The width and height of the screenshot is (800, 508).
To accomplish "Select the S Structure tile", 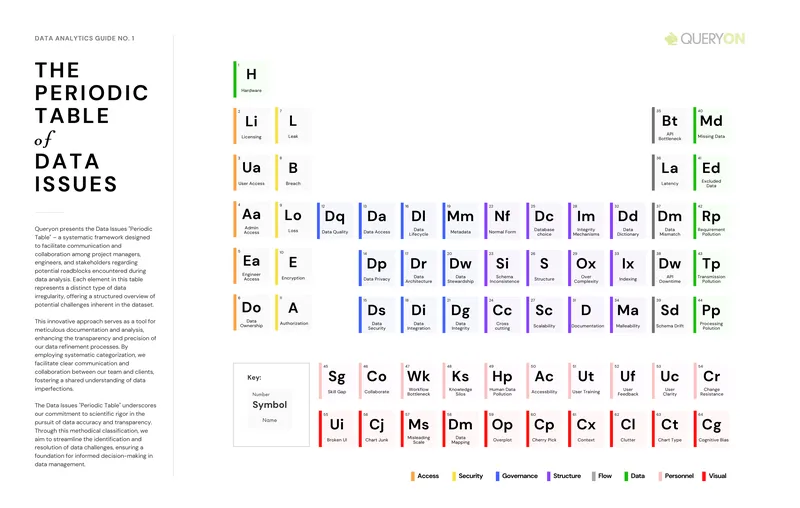I will 544,268.
